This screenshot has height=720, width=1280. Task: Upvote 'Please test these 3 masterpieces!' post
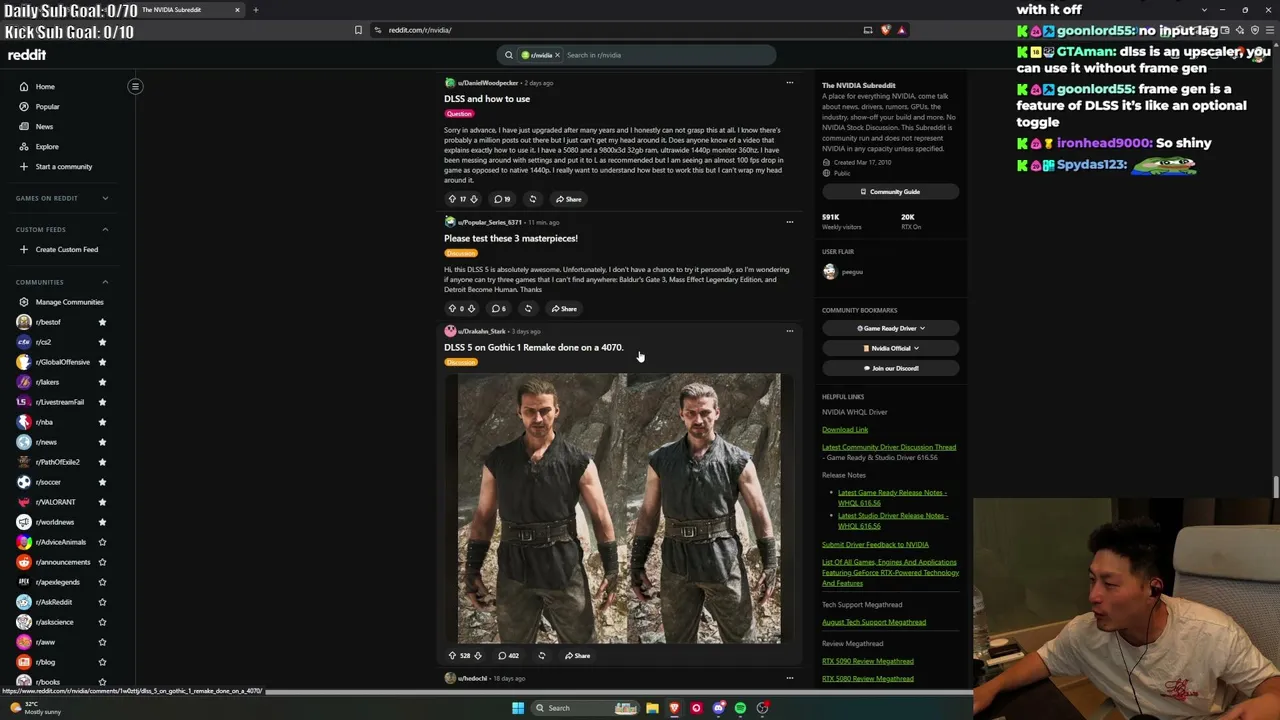coord(452,309)
